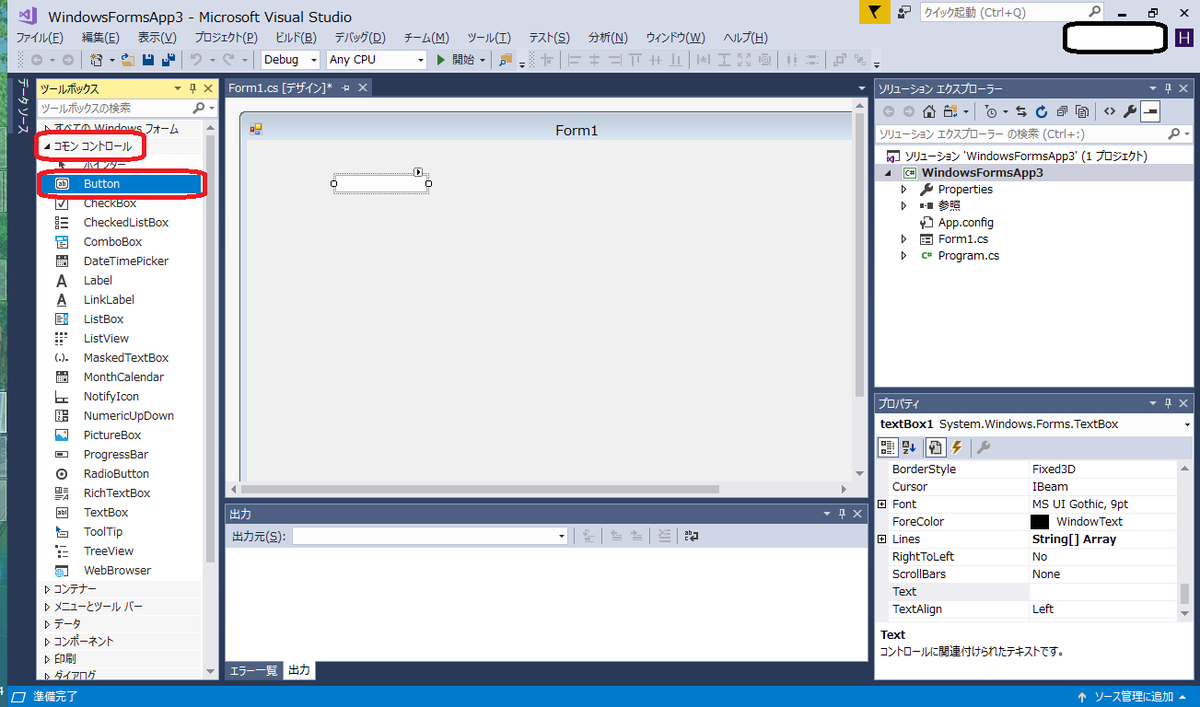Screen dimensions: 1200x707
Task: Open the デバッグ(D) menu
Action: pos(360,37)
